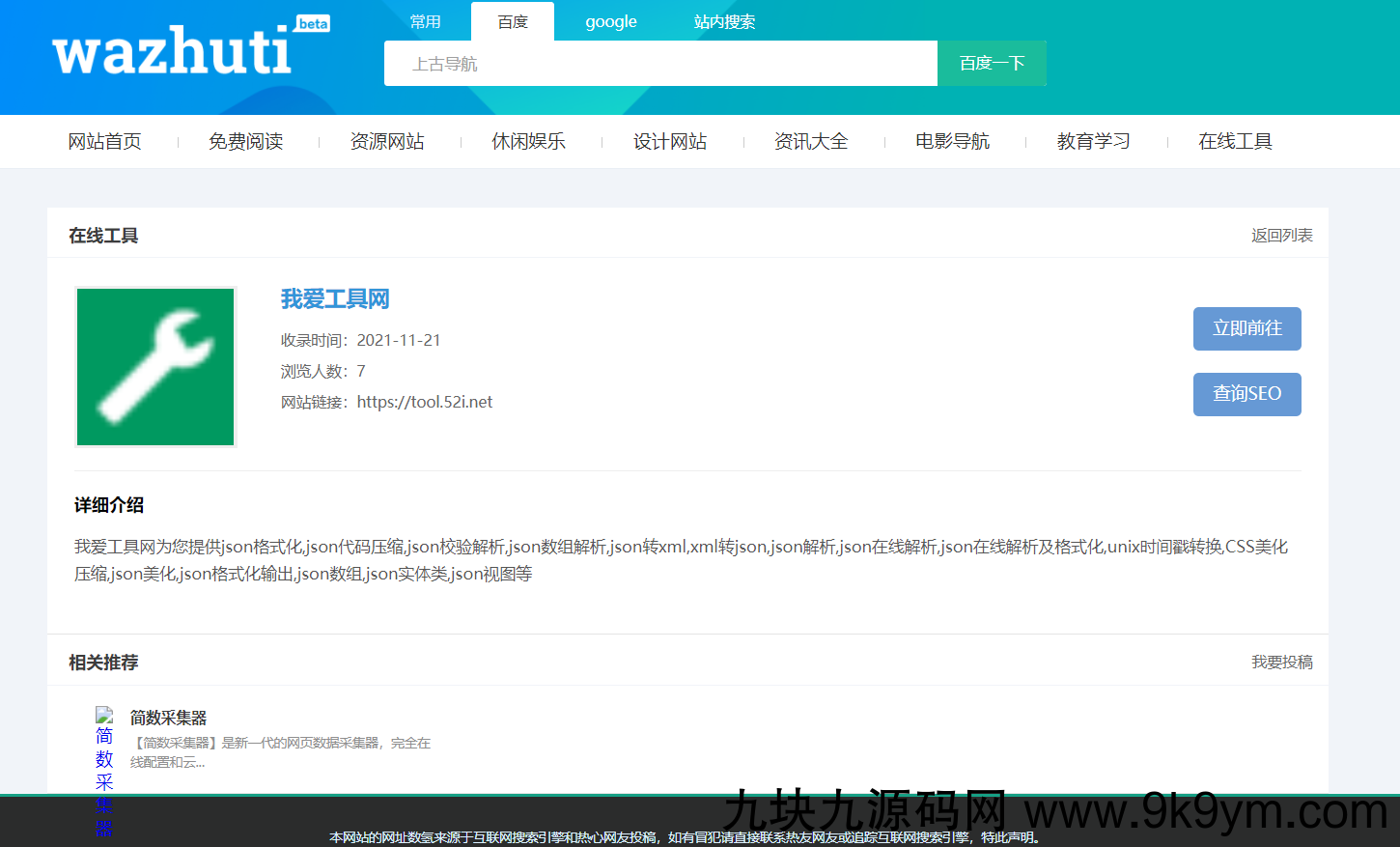Select the 站内搜索 search tab
Viewport: 1400px width, 847px height.
pos(724,21)
